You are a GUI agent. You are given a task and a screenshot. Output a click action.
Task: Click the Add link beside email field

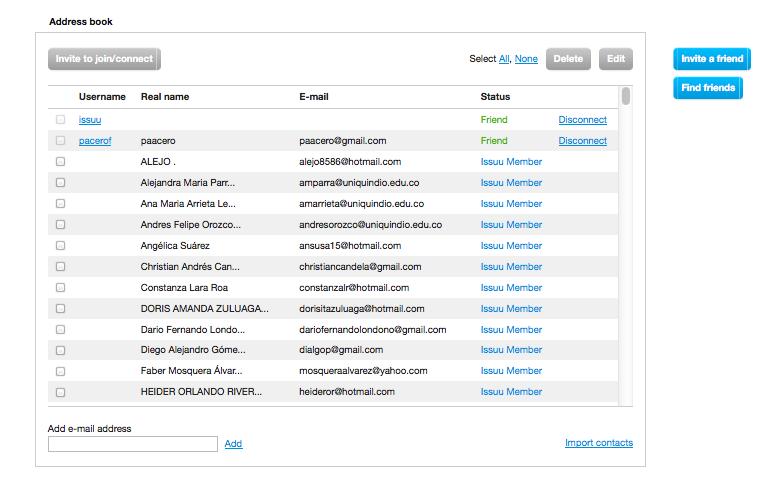point(233,444)
